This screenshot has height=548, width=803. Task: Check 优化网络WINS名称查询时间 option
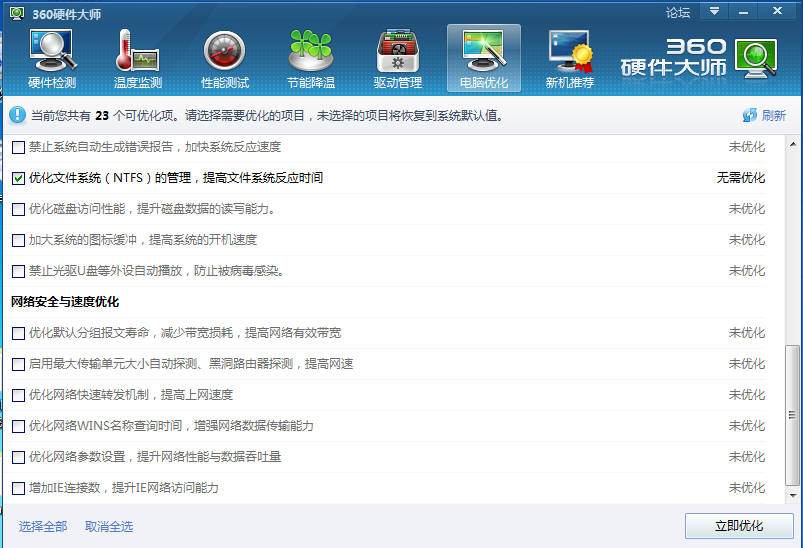tap(18, 426)
